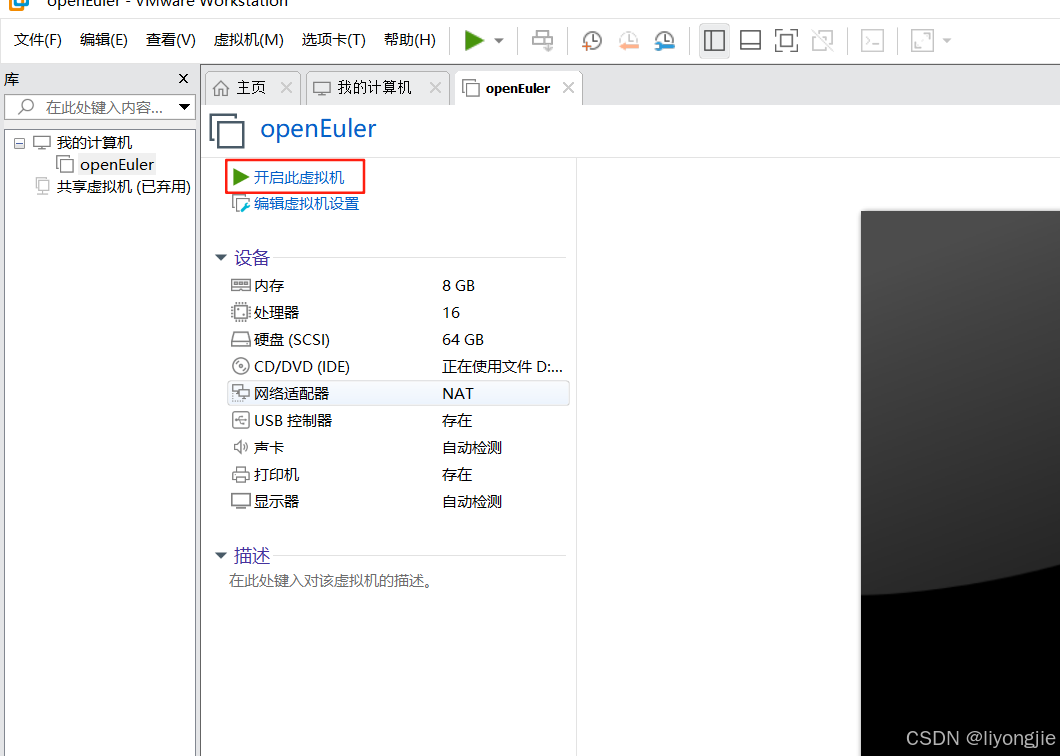1060x756 pixels.
Task: Select the 打印机 device row
Action: click(398, 475)
